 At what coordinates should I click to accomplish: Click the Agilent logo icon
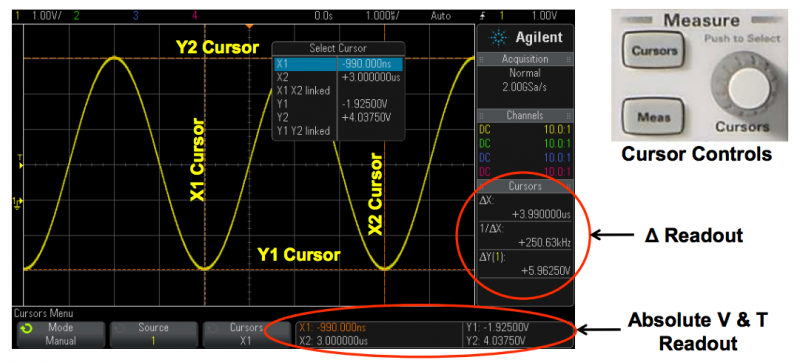tap(497, 37)
